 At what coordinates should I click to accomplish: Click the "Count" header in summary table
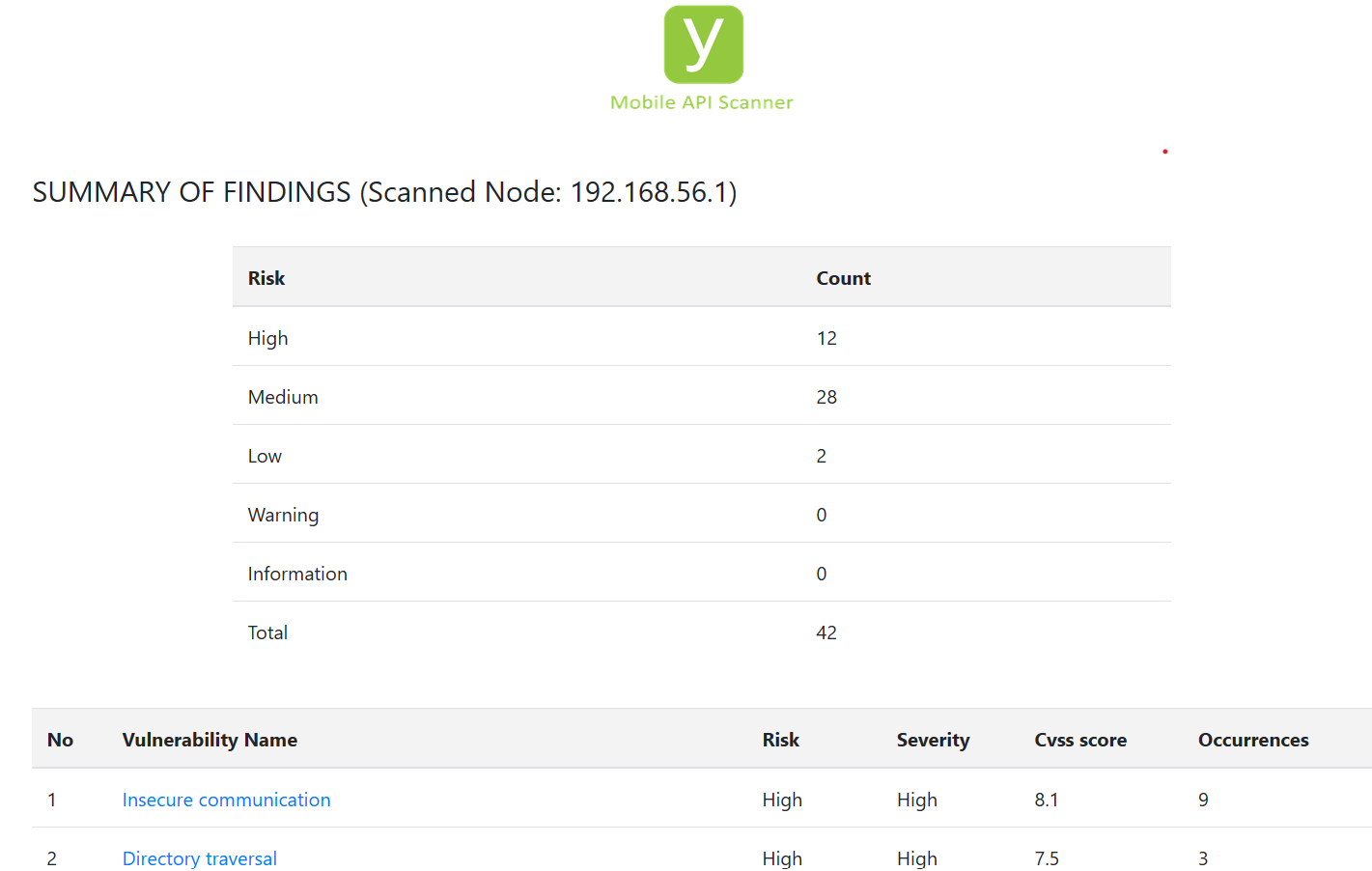click(x=843, y=278)
